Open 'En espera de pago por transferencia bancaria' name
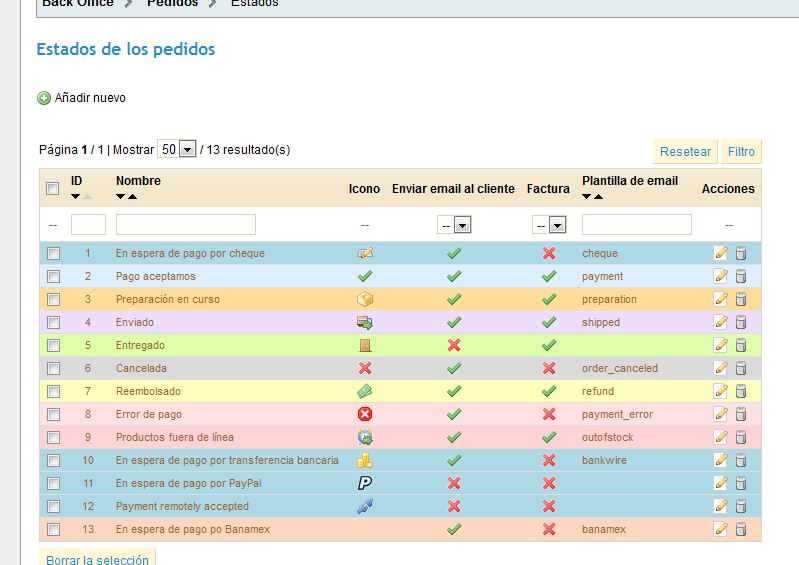The height and width of the screenshot is (565, 799). (x=227, y=460)
